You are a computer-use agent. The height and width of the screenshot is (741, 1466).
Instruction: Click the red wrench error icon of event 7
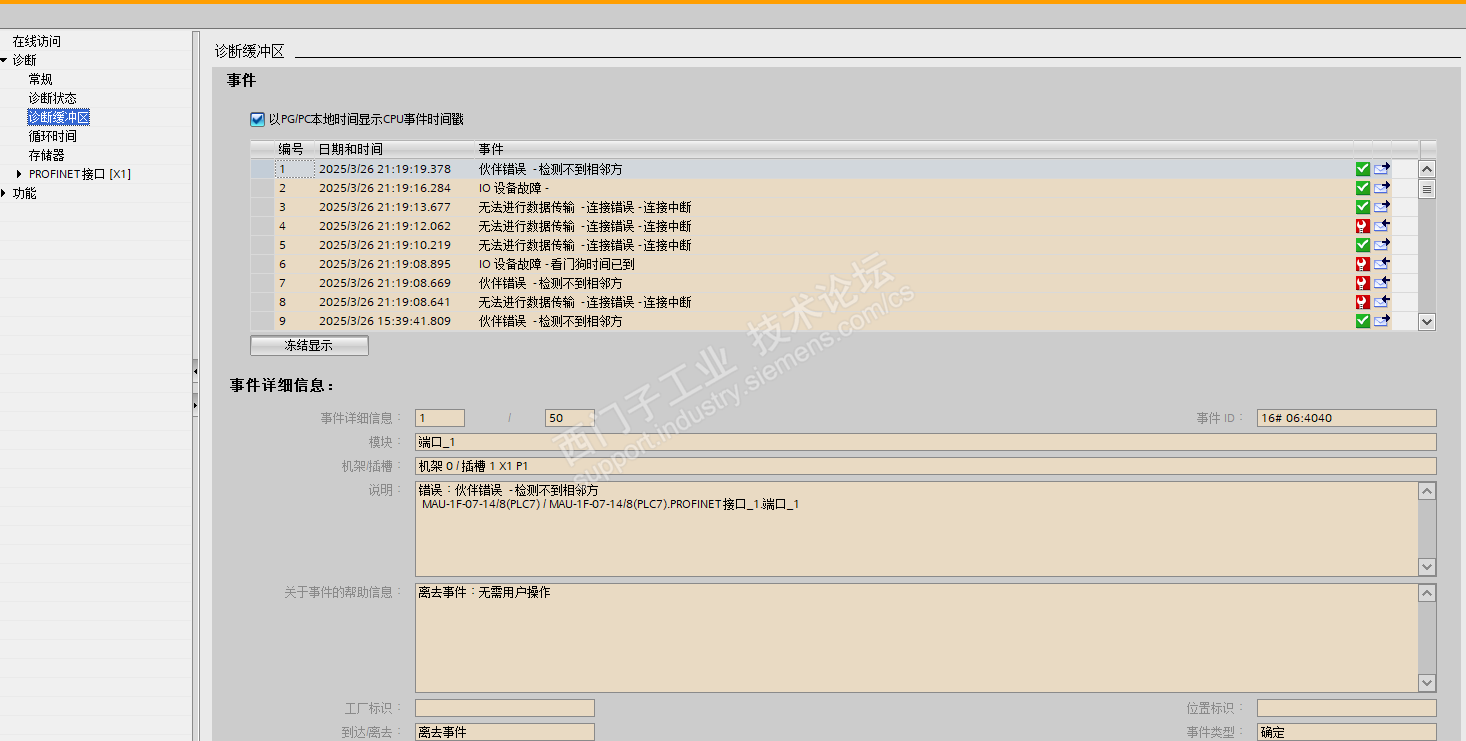click(1362, 283)
